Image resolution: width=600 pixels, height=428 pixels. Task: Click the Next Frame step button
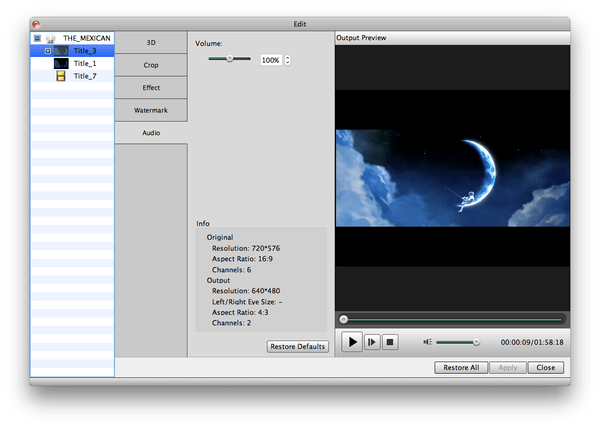point(372,342)
